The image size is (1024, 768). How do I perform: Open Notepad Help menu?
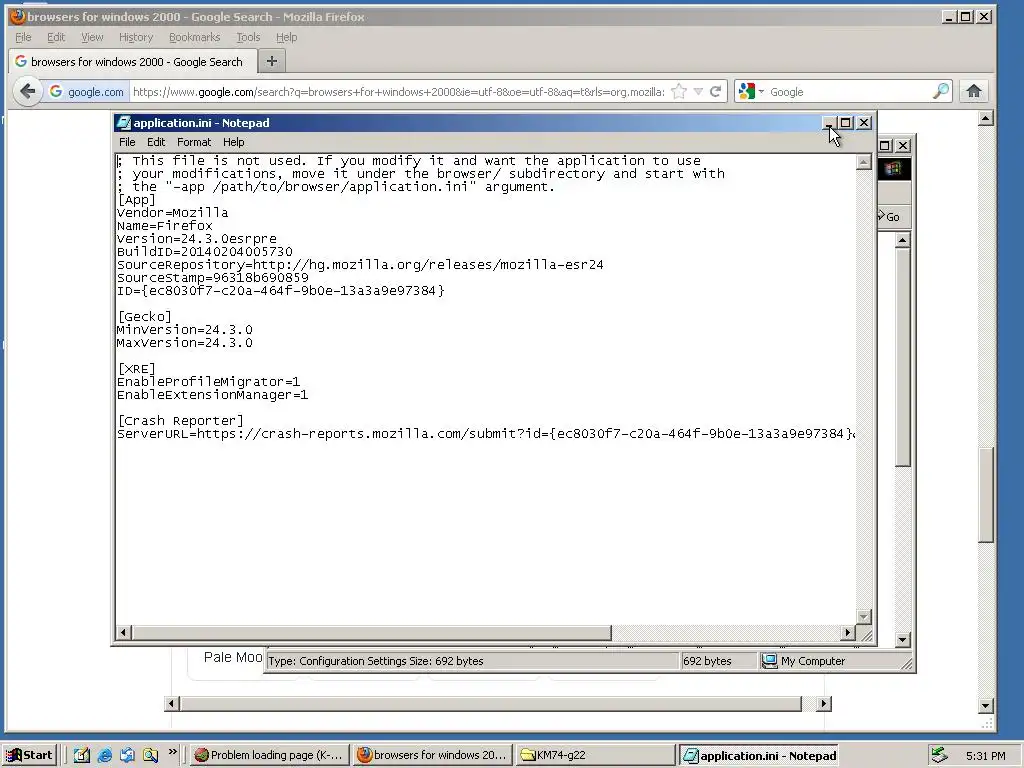(x=233, y=142)
